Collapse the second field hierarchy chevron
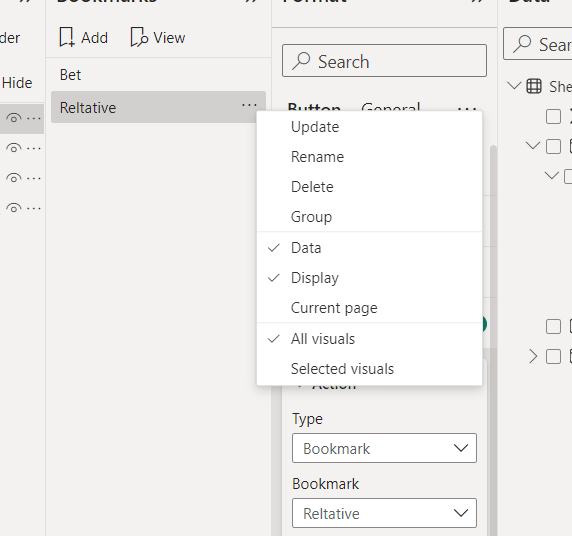This screenshot has width=572, height=536. 533,146
